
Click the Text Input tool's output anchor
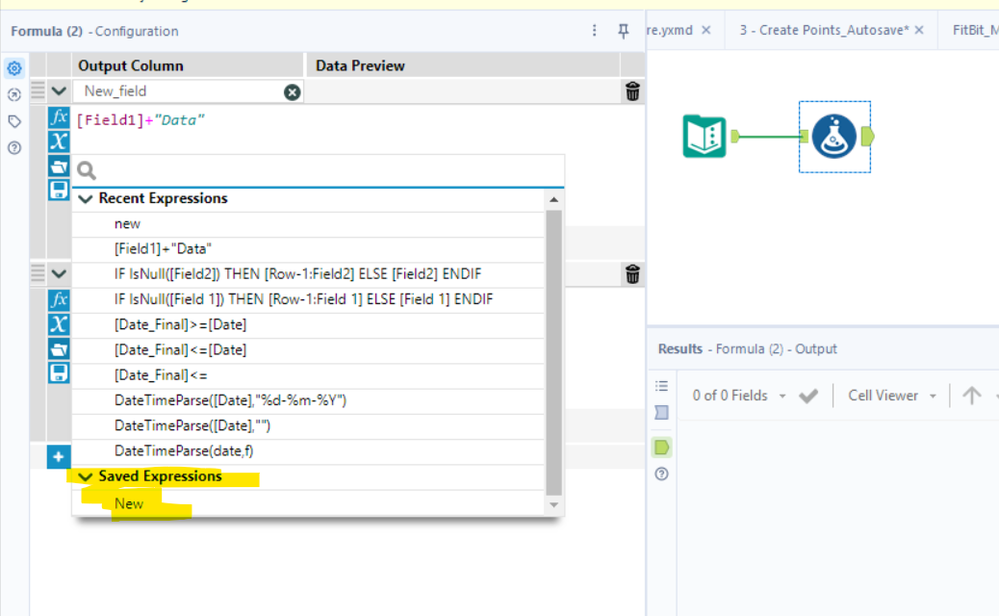click(x=735, y=136)
